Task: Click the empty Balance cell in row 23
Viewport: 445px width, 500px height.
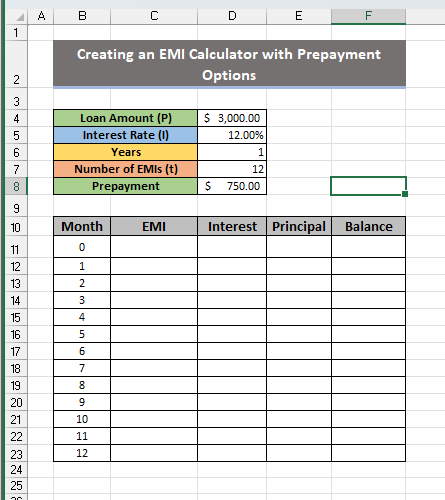Action: coord(368,453)
